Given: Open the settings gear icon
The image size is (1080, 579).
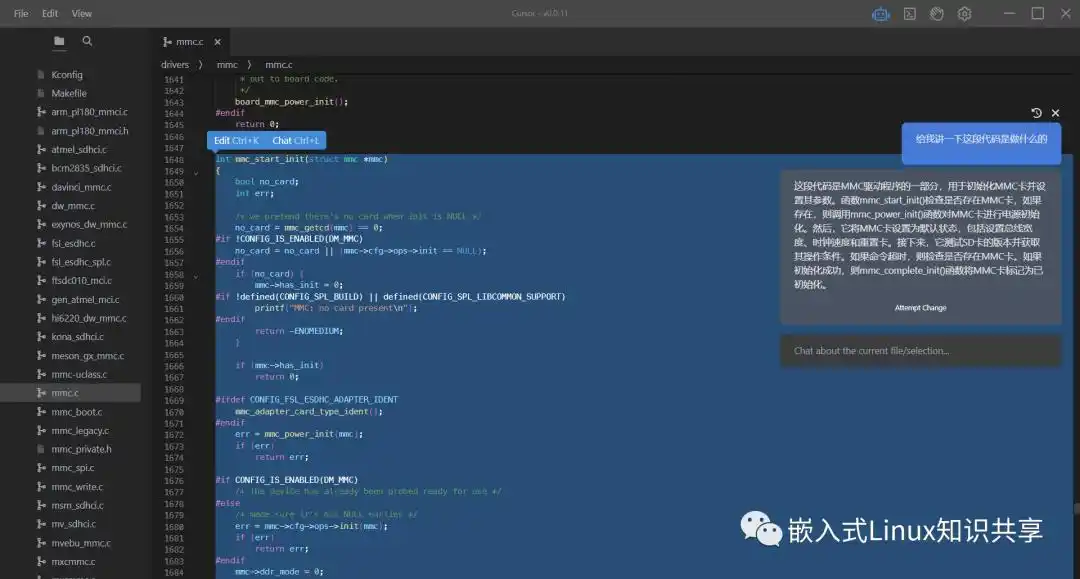Looking at the screenshot, I should (x=964, y=14).
